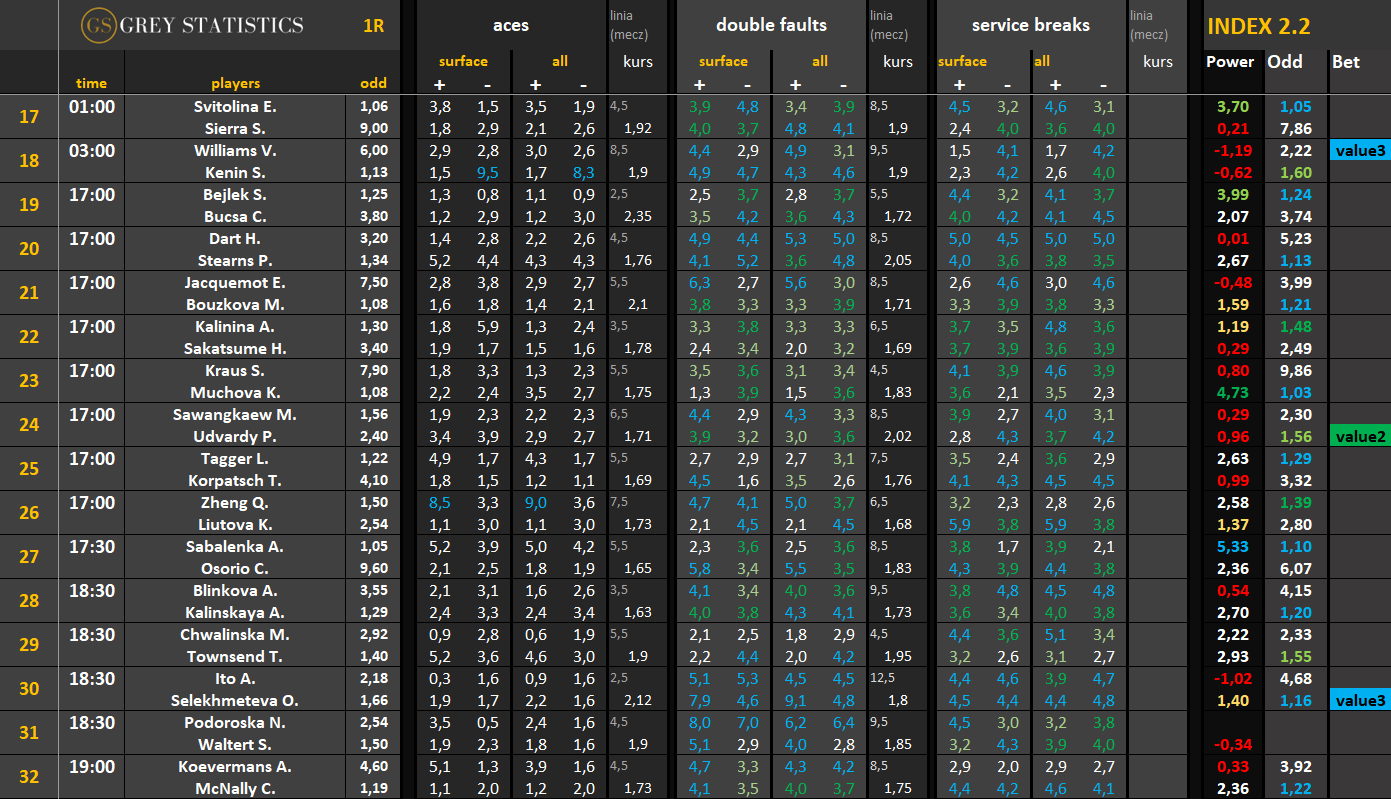The image size is (1391, 799).
Task: Select player Bucsa C.
Action: (235, 216)
